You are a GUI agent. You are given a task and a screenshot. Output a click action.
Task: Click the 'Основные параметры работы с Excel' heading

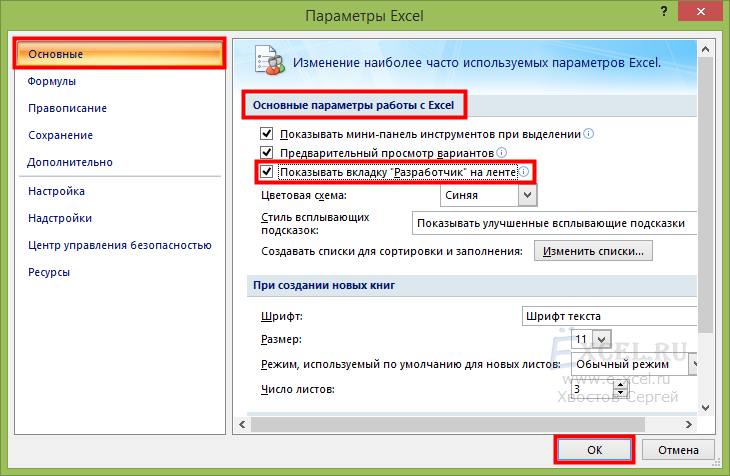[x=353, y=105]
